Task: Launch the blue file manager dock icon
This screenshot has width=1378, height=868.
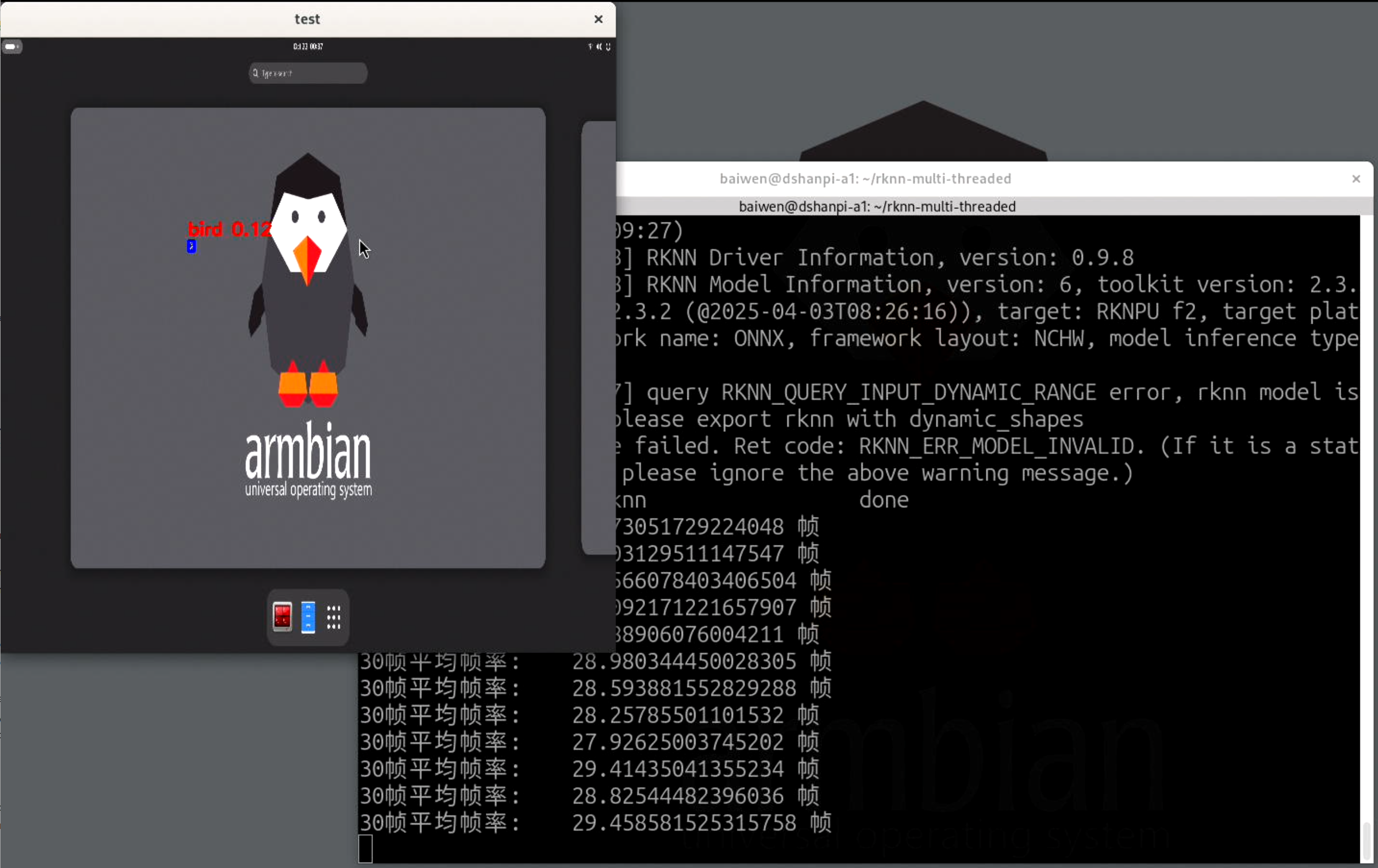Action: (308, 617)
